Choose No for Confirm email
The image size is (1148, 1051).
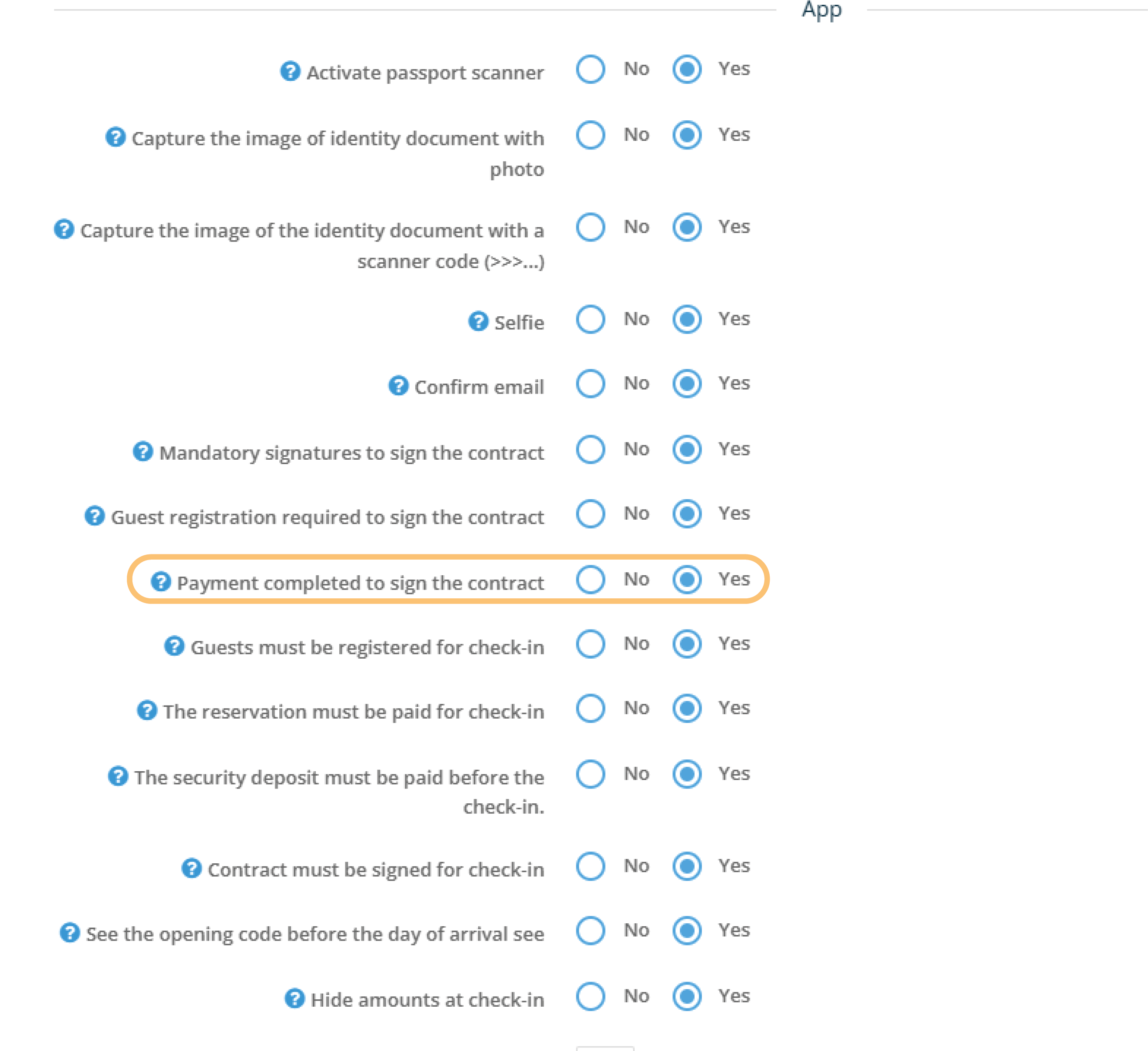[590, 383]
